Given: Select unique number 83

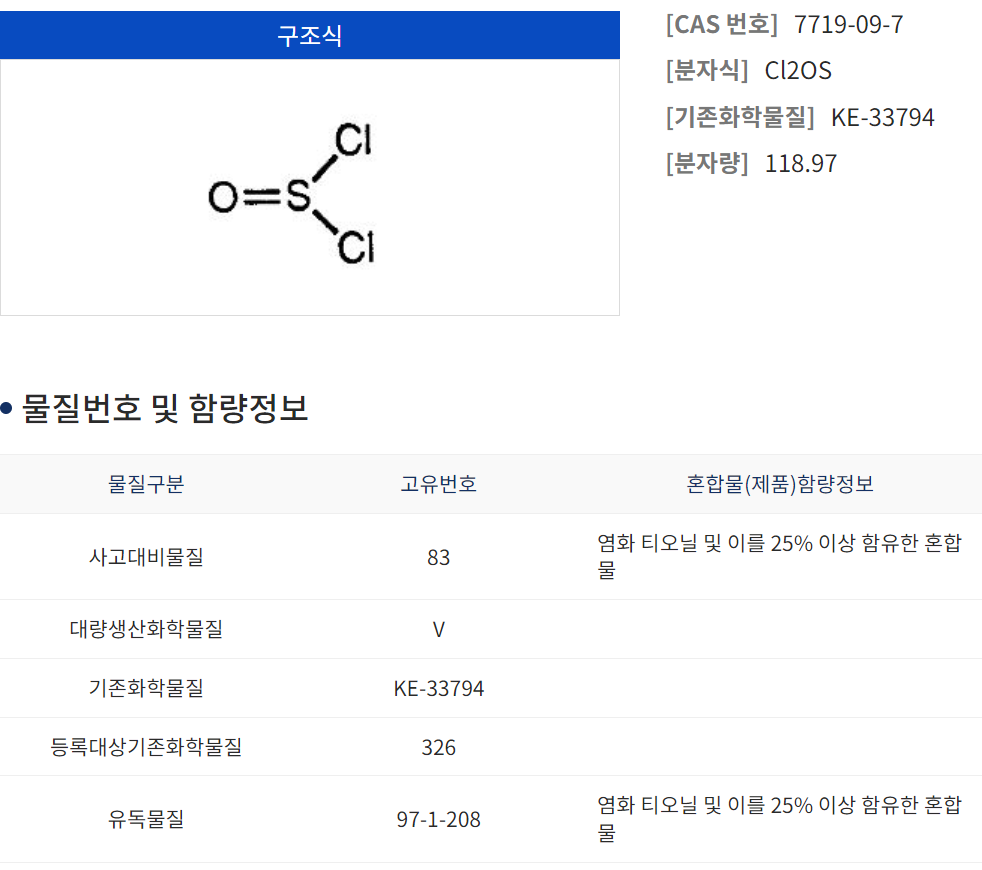Looking at the screenshot, I should (438, 557).
